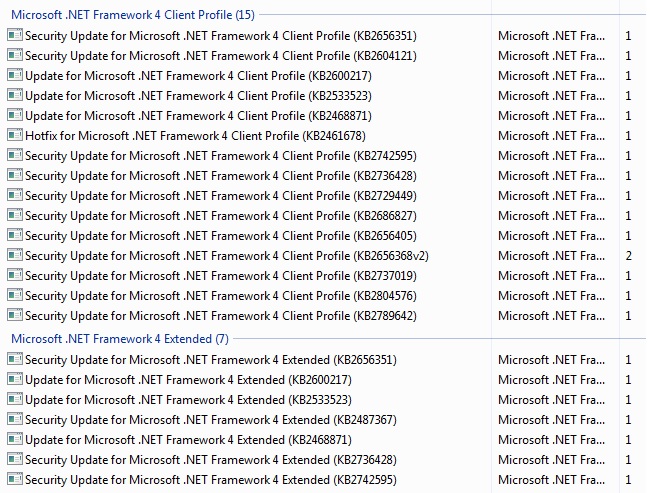Click icon of Client Profile Security Update KB2736428

click(x=15, y=175)
